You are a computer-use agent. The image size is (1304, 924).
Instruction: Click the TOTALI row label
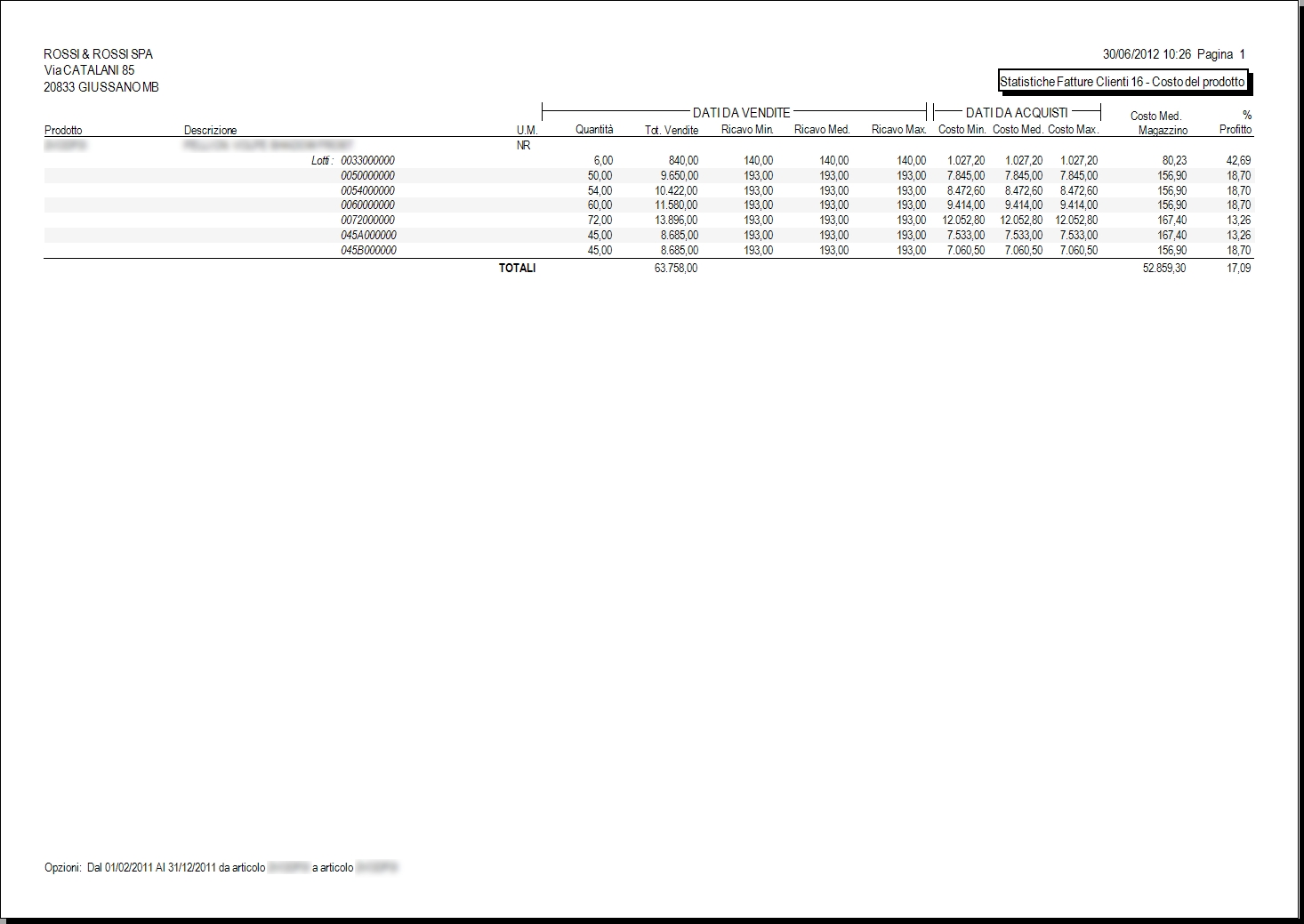pos(517,269)
